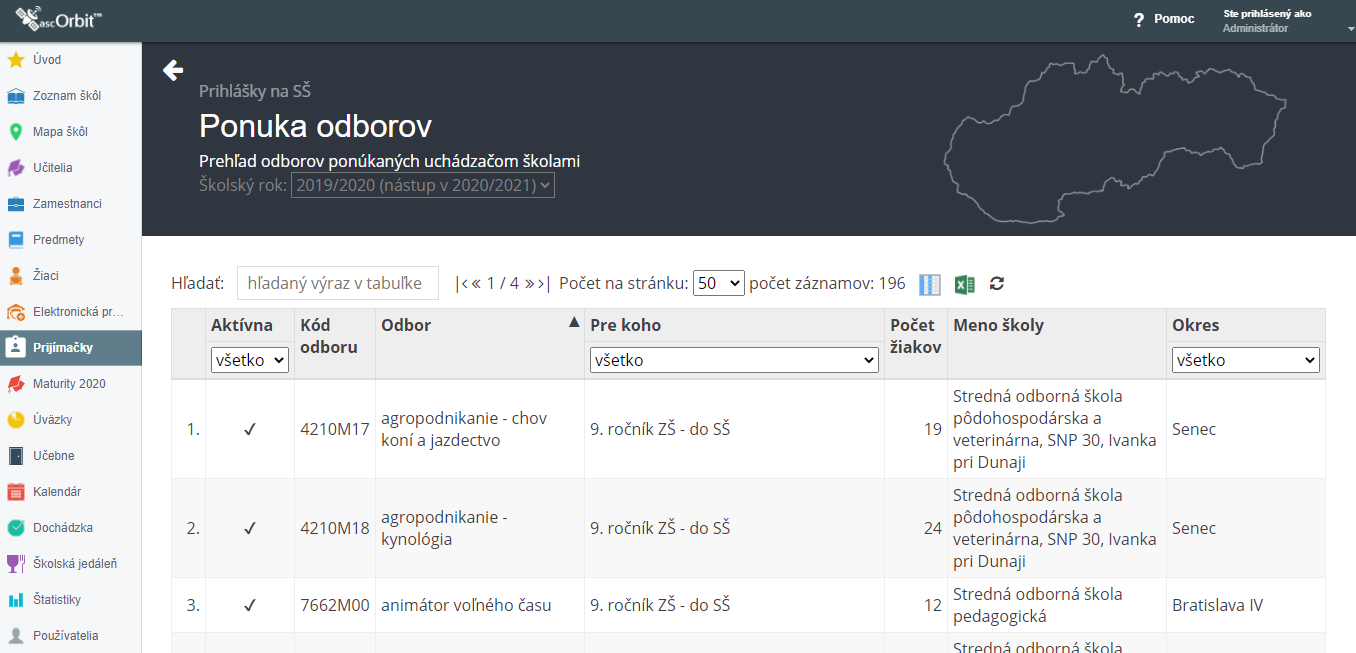Click the Prijímačky badge icon
This screenshot has width=1356, height=653.
pos(15,348)
